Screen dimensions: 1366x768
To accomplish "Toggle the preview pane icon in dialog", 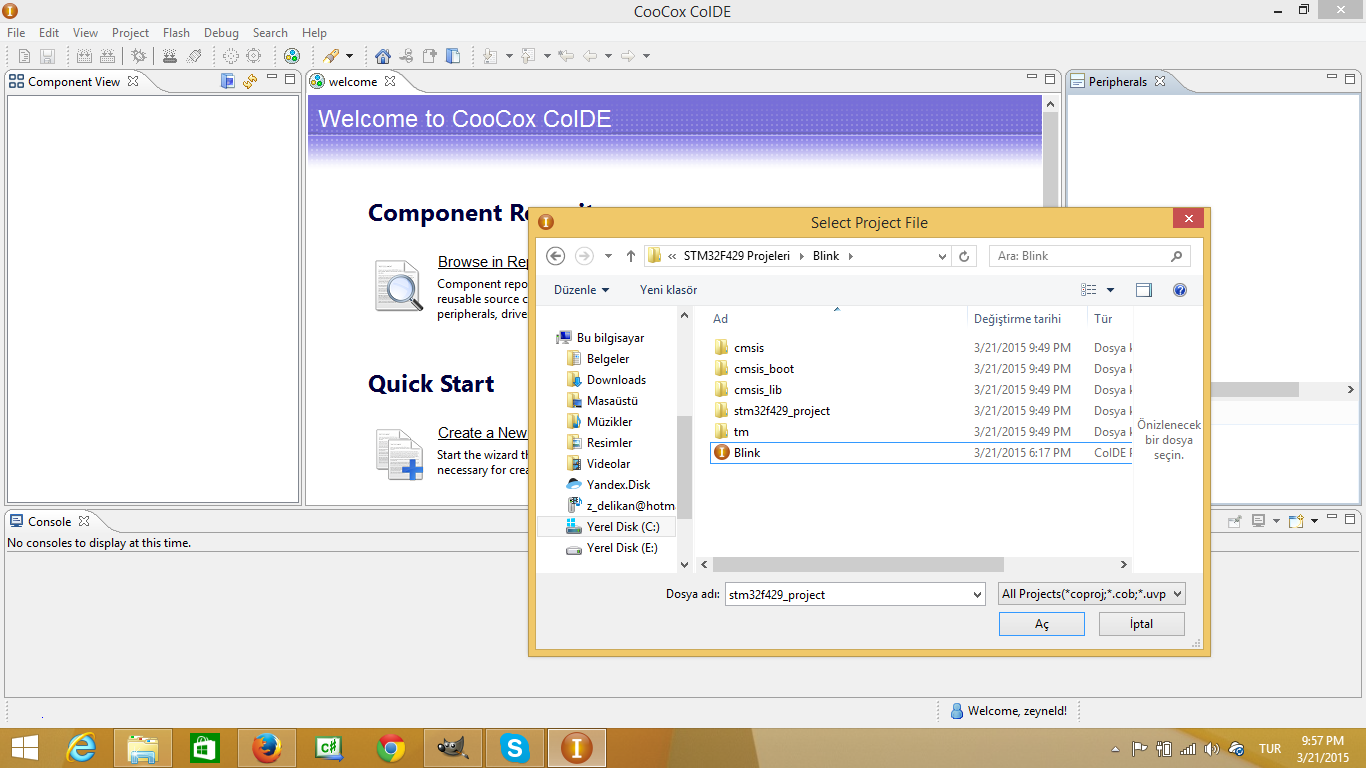I will coord(1144,290).
